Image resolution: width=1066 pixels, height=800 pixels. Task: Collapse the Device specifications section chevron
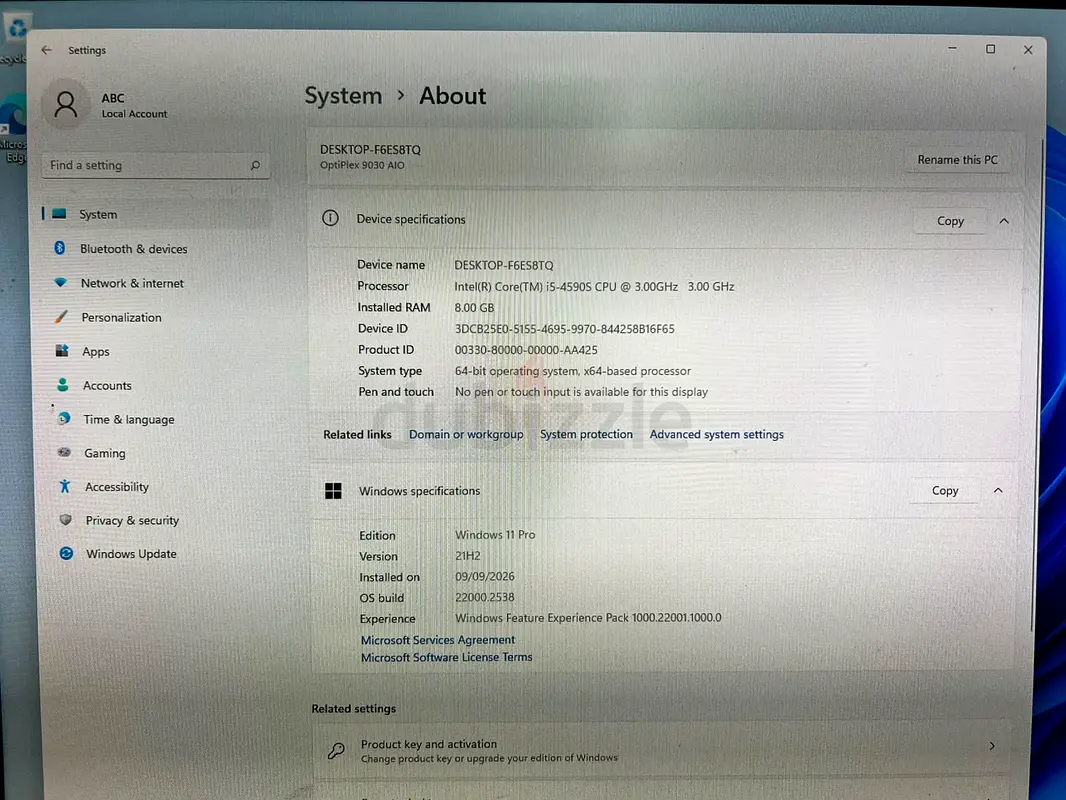tap(1003, 221)
